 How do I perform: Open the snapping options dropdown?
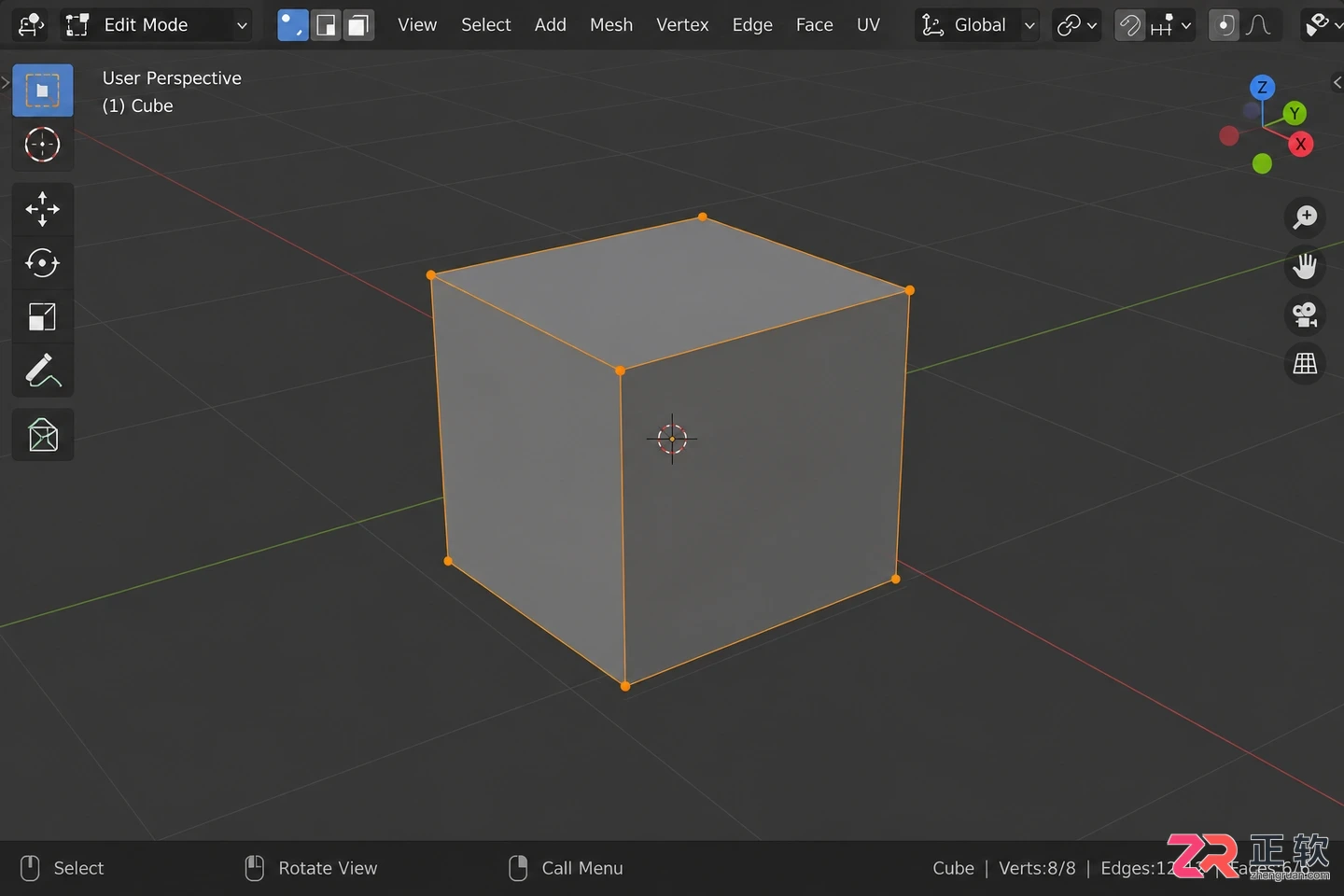(1171, 25)
